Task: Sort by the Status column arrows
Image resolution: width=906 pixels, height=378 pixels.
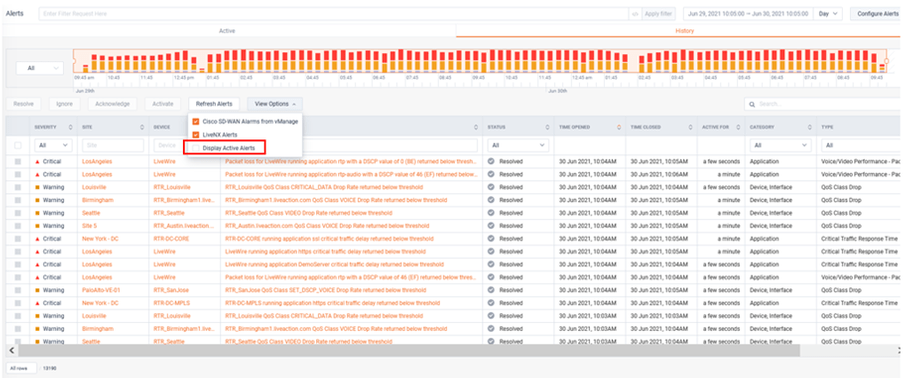Action: [548, 127]
